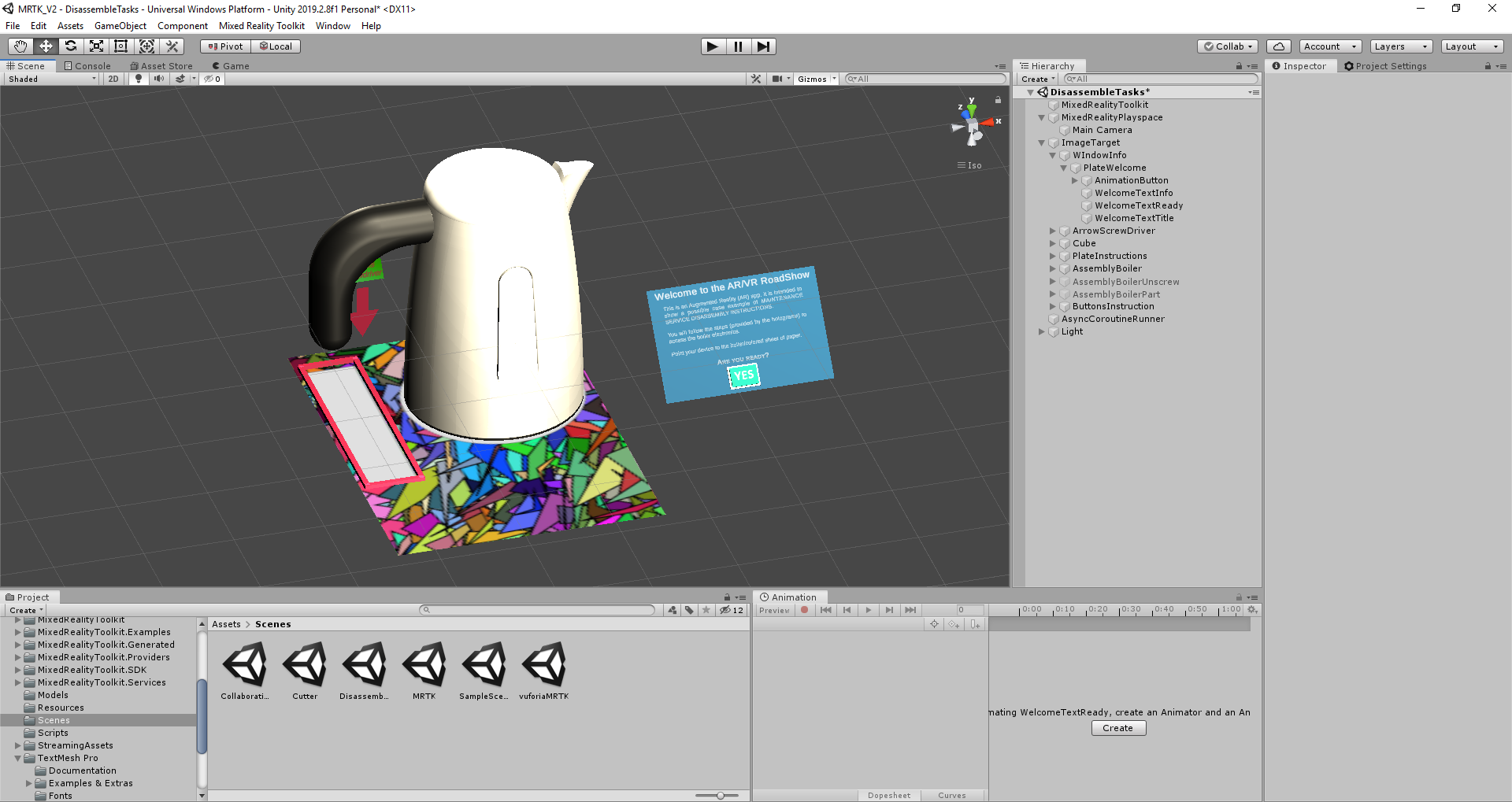
Task: Select the Move tool
Action: click(x=46, y=46)
